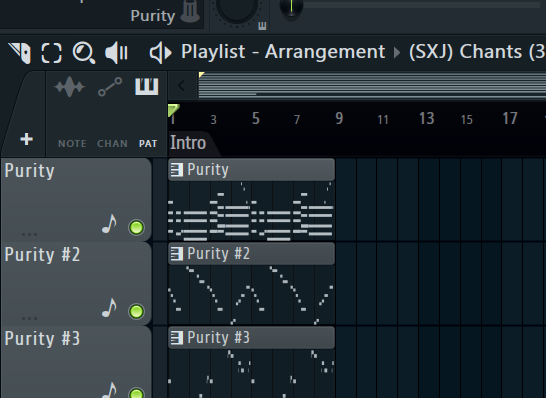Screen dimensions: 546x398
Task: Mute the Purity #3 track with its green LED
Action: [136, 393]
